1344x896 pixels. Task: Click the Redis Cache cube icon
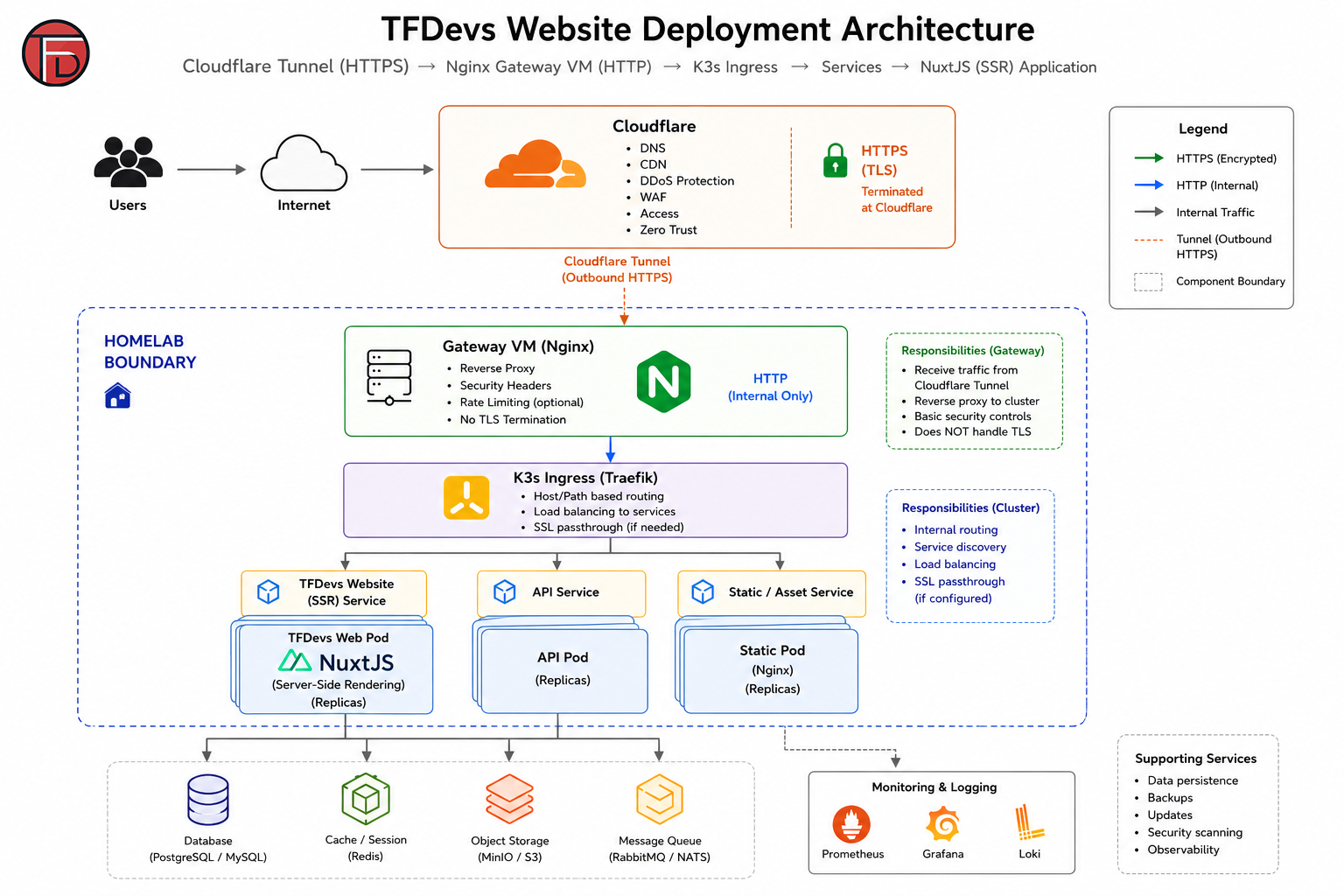point(366,798)
